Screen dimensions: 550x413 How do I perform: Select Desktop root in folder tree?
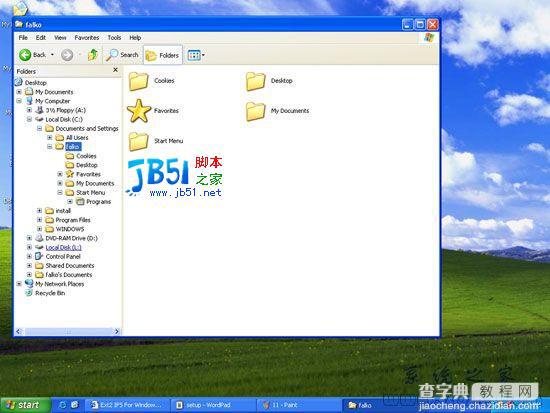tap(35, 83)
